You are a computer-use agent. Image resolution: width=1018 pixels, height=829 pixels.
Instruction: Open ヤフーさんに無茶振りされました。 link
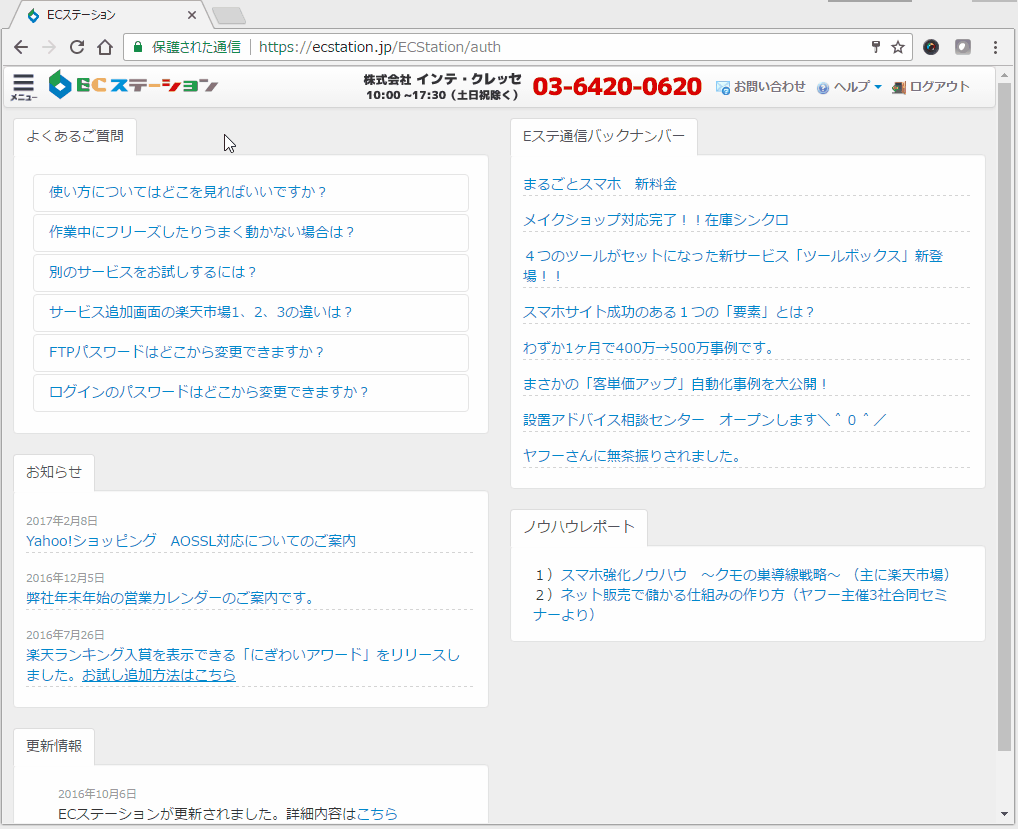[x=632, y=456]
